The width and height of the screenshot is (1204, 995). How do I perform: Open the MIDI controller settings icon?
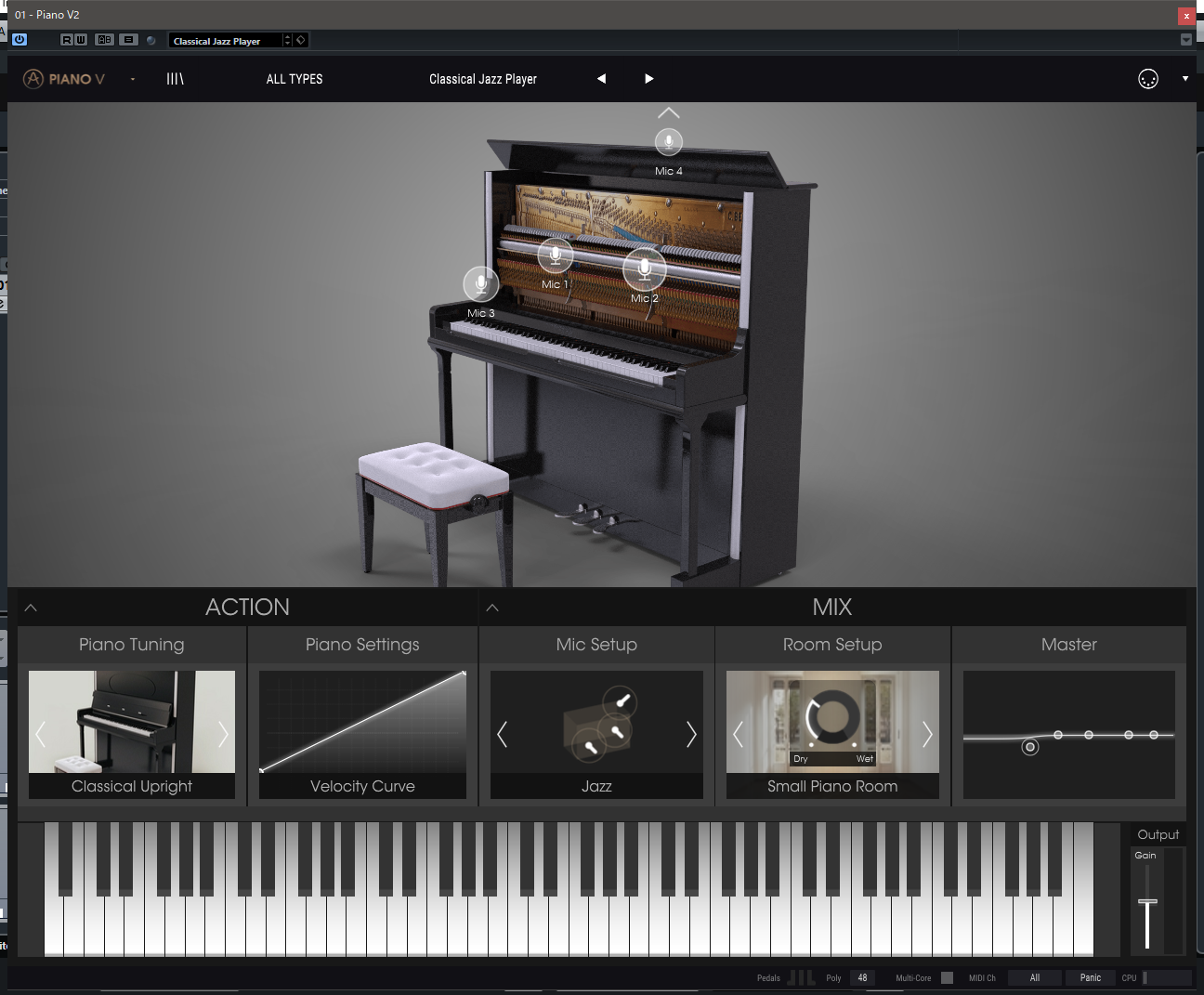(1148, 79)
